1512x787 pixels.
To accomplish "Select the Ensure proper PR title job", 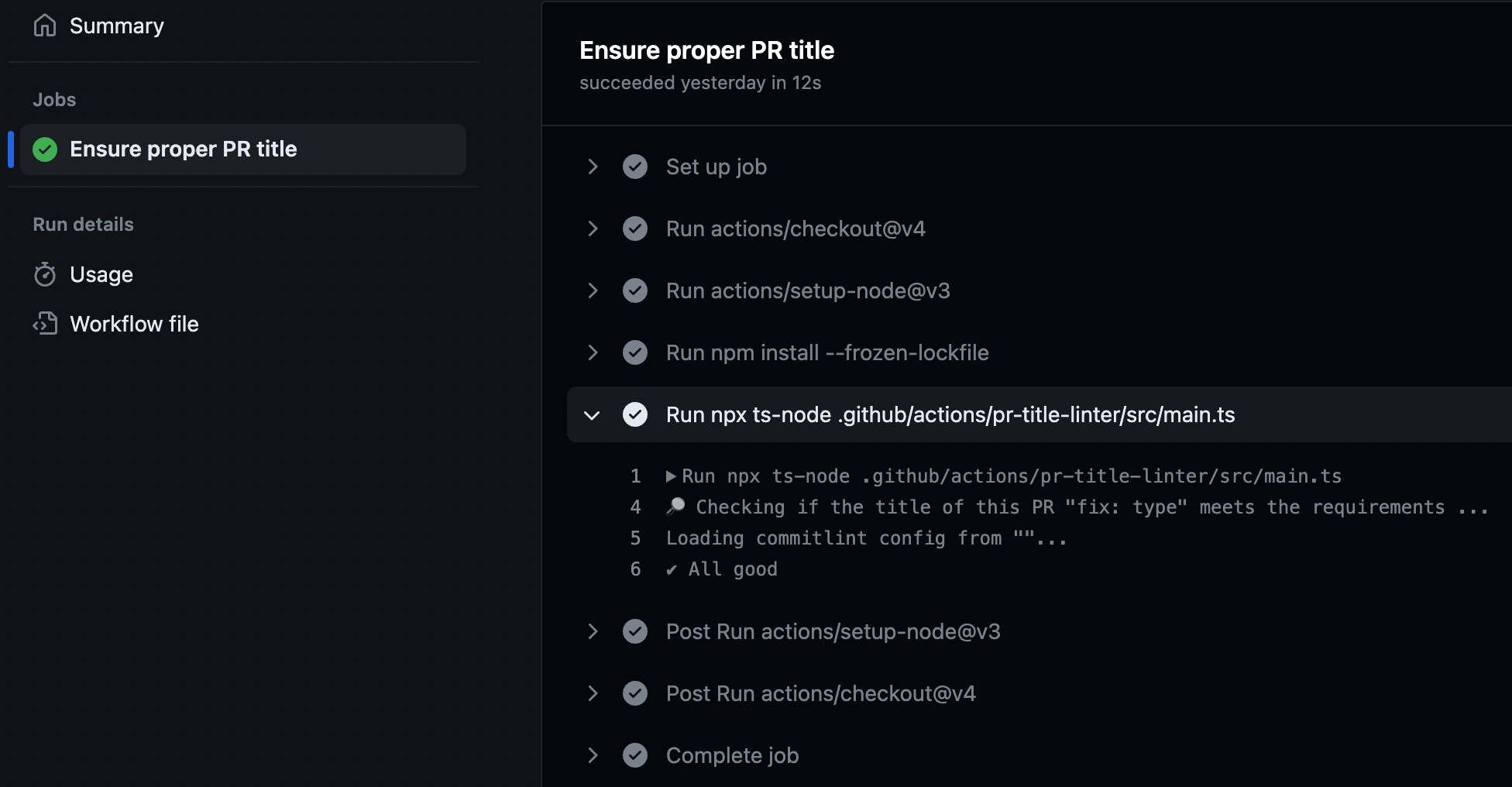I will click(183, 149).
